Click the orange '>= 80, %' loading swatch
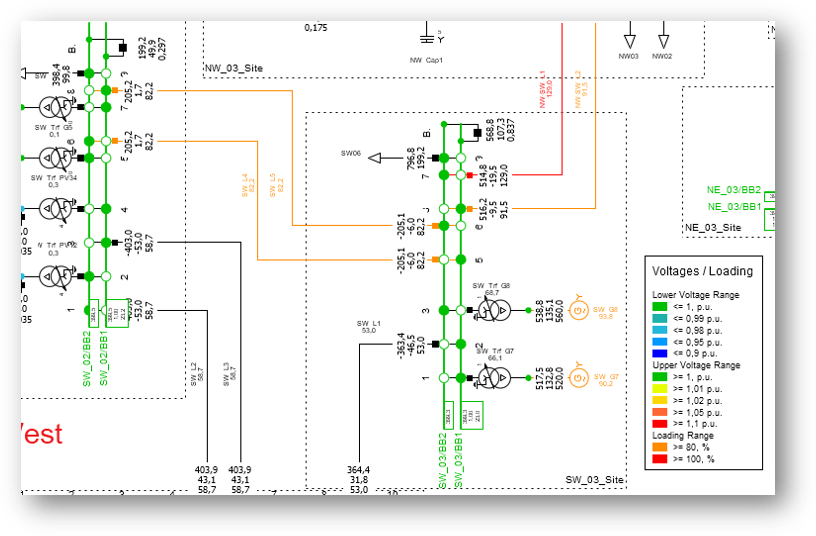The height and width of the screenshot is (536, 816). [659, 448]
